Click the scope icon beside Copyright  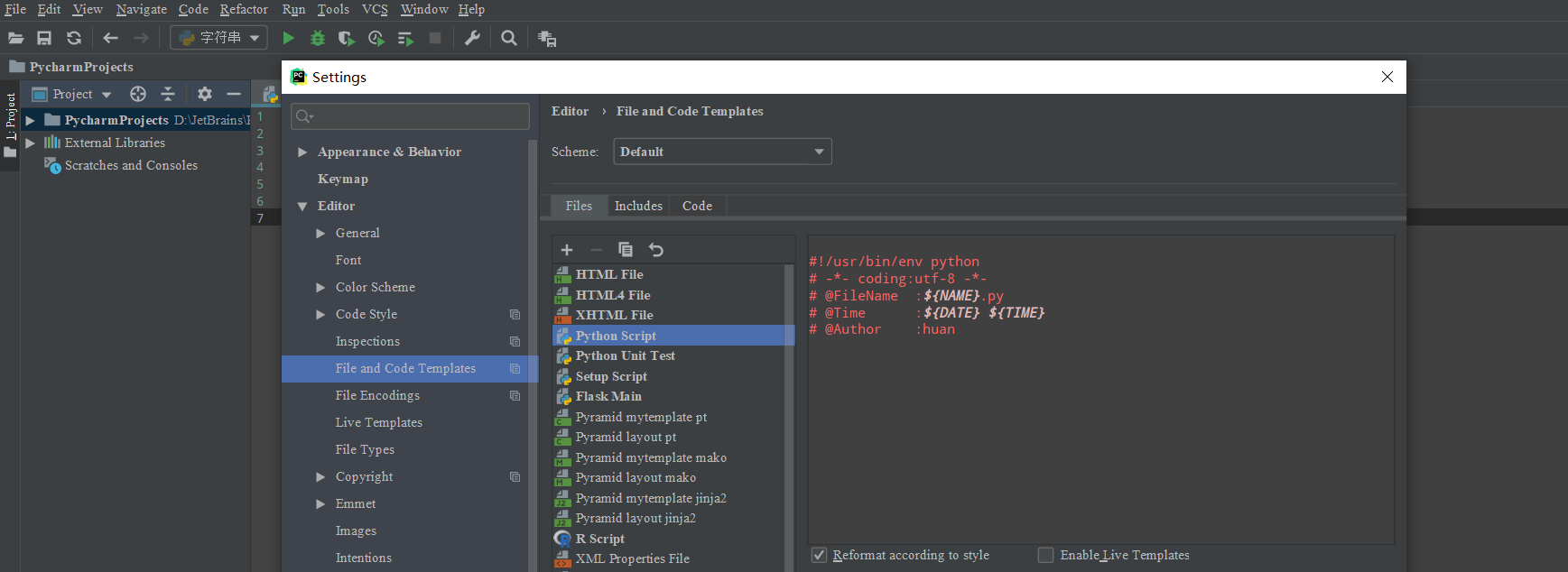click(x=515, y=476)
